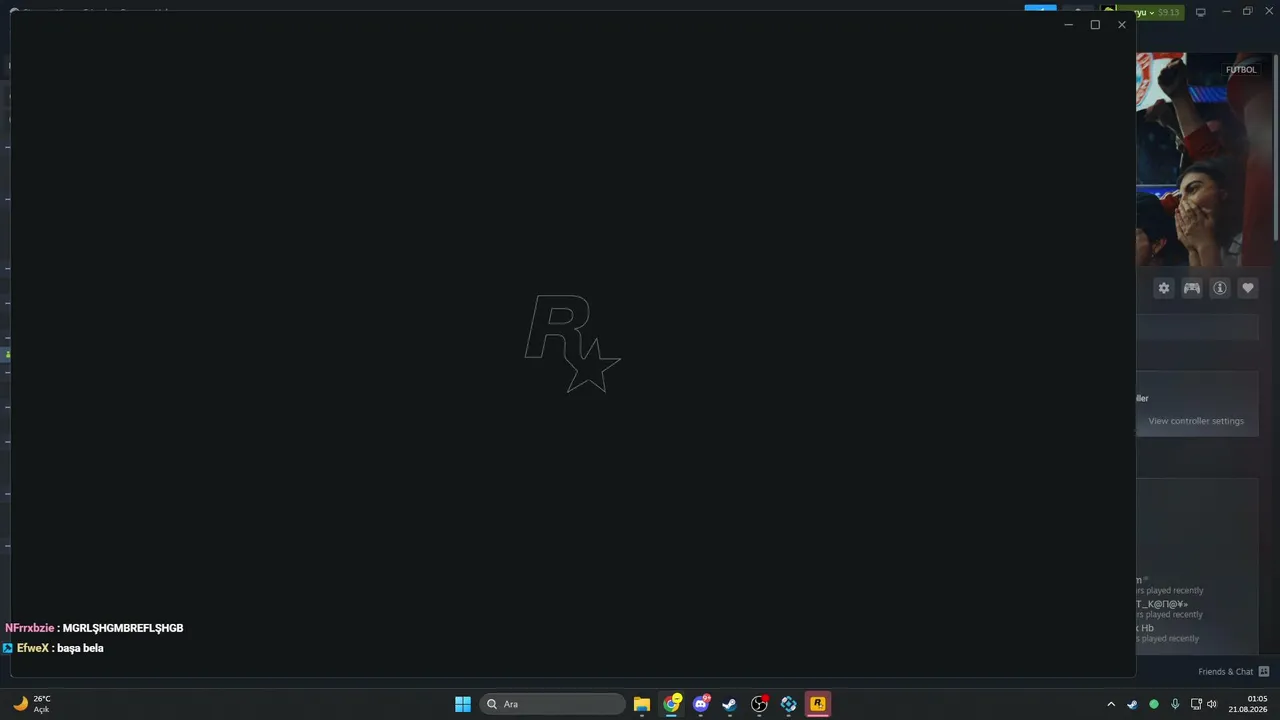Open Windows Start menu
Image resolution: width=1280 pixels, height=720 pixels.
(463, 704)
